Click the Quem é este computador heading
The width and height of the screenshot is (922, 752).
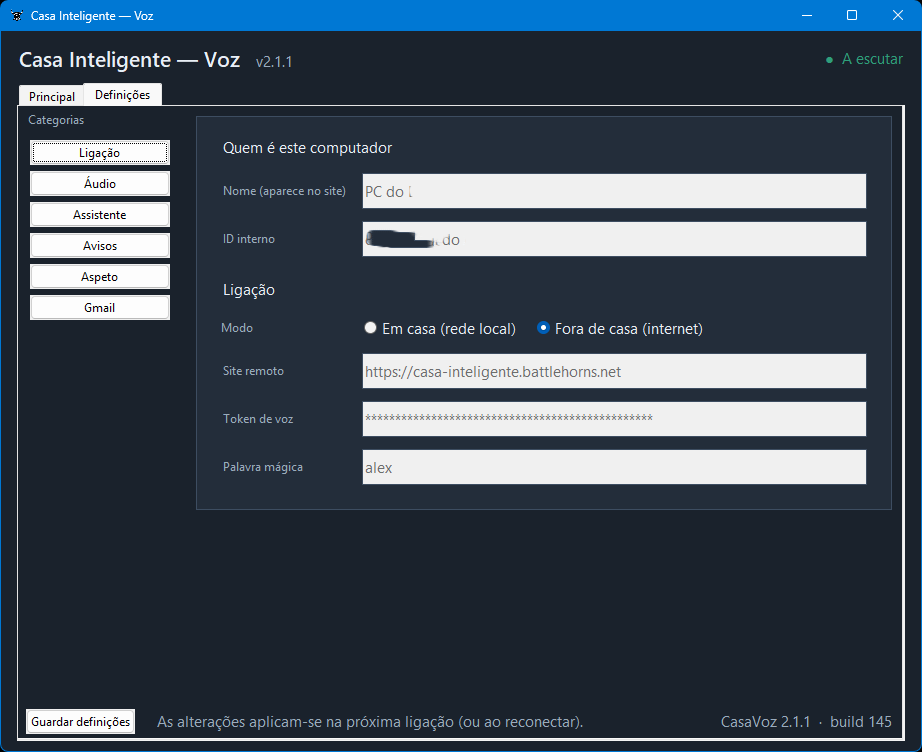tap(308, 148)
